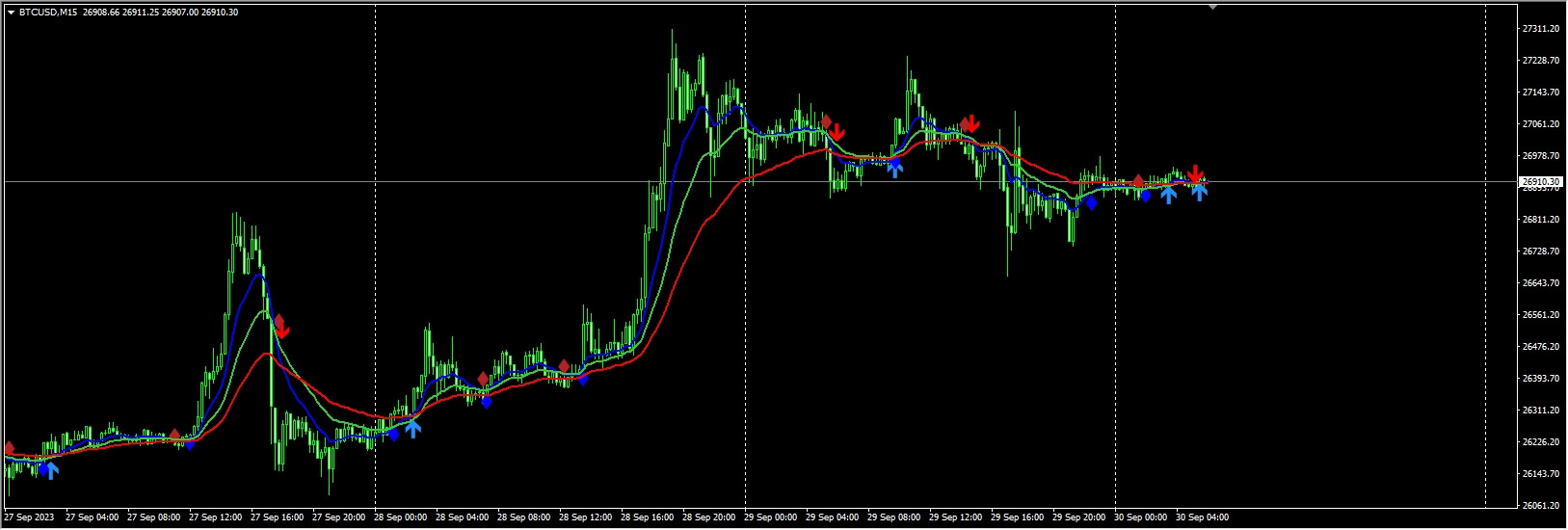The width and height of the screenshot is (1568, 530).
Task: Click the 27143.70 price axis label
Action: (x=1540, y=93)
